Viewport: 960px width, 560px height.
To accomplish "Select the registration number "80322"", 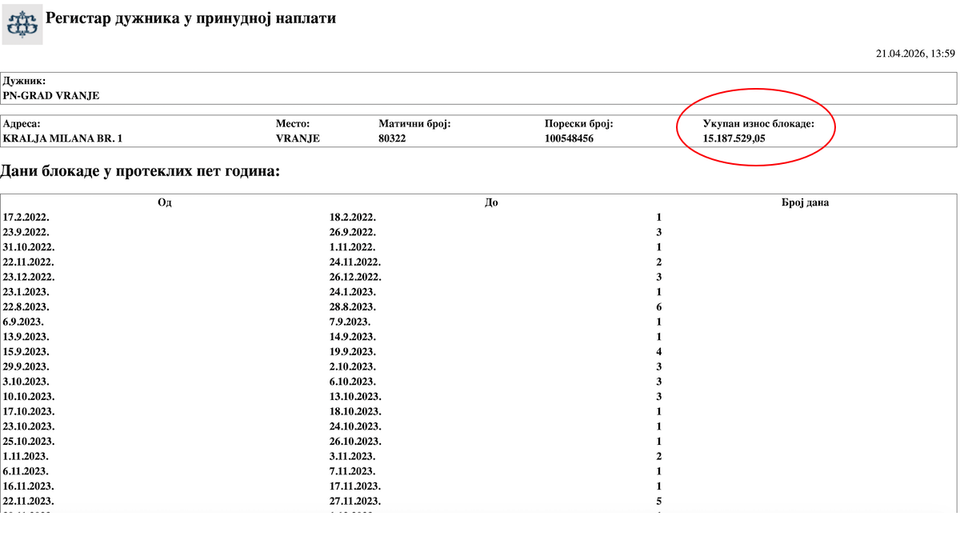I will click(392, 138).
